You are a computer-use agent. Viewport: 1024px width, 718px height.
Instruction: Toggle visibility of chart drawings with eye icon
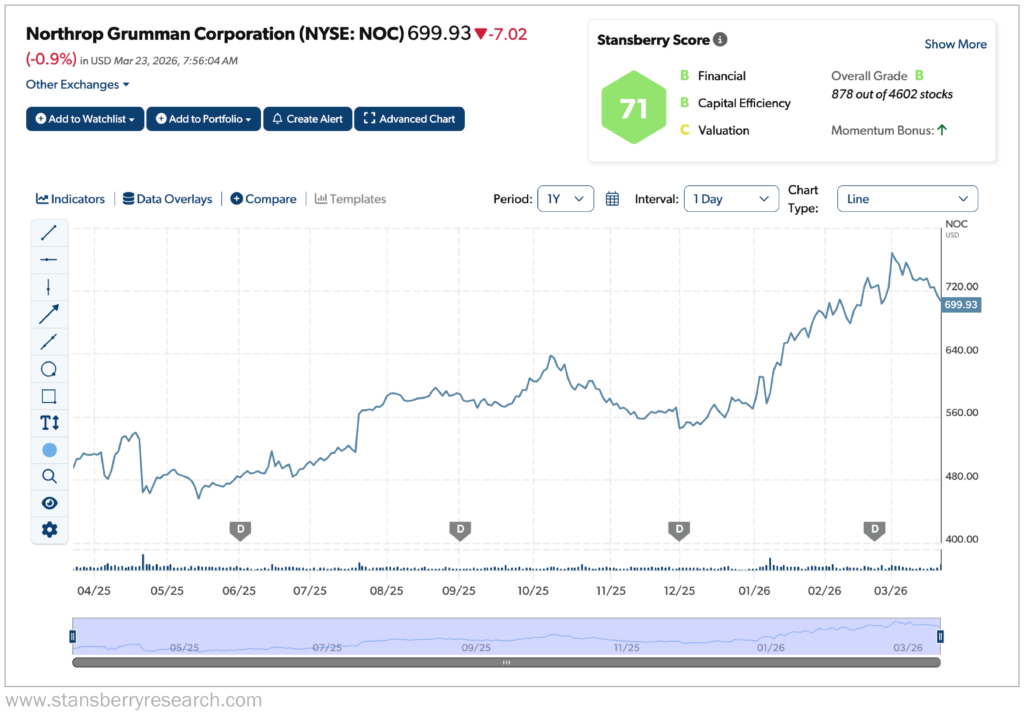tap(49, 503)
